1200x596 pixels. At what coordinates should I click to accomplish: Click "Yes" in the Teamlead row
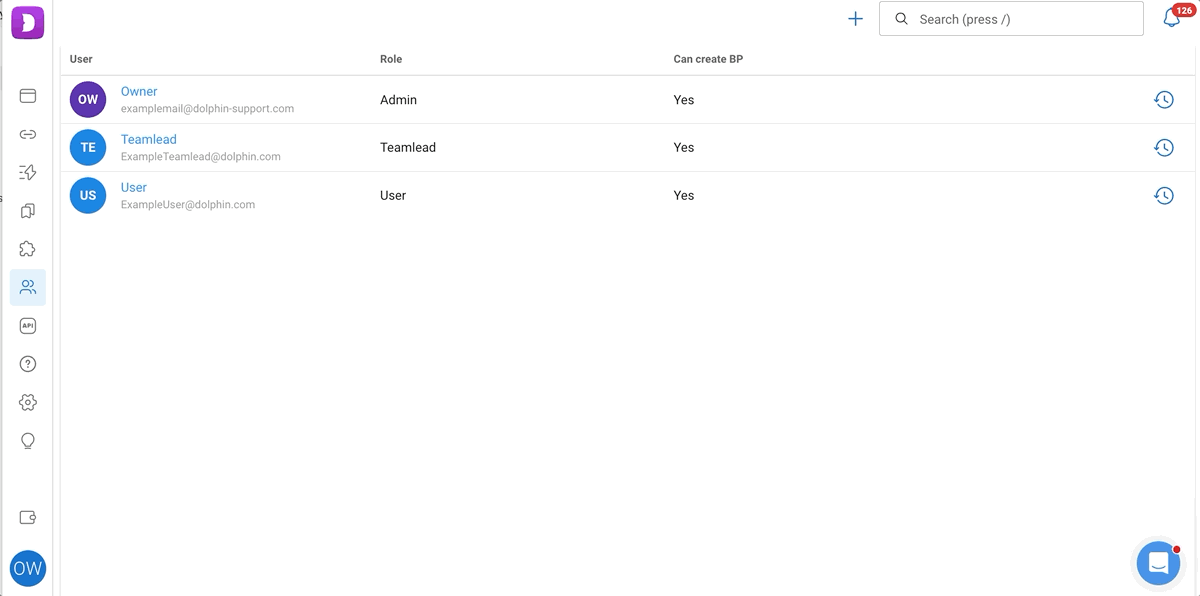coord(684,148)
